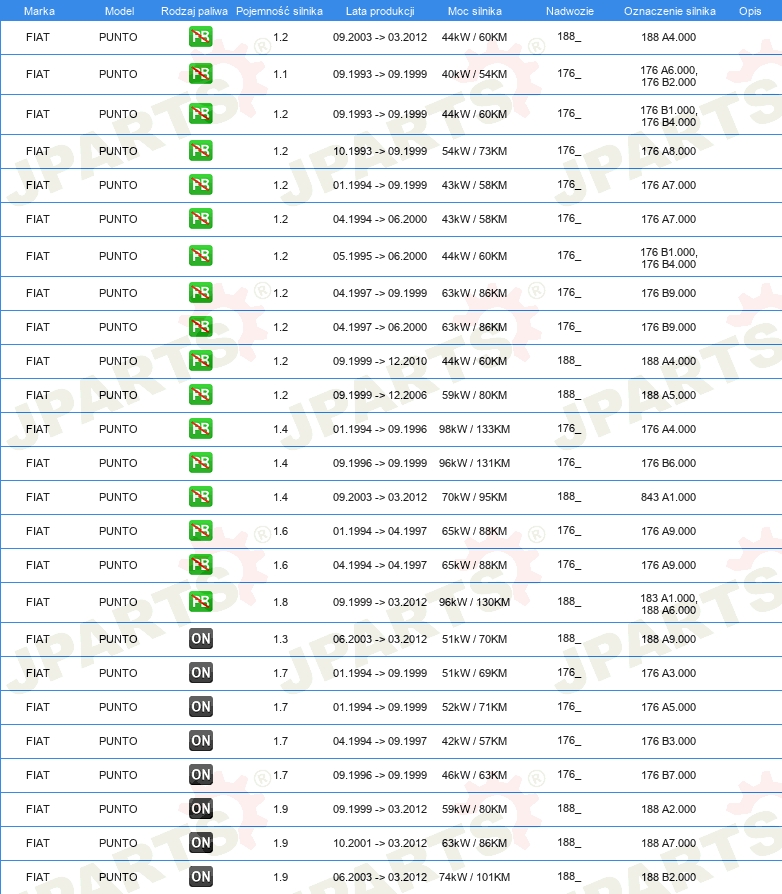Image resolution: width=782 pixels, height=894 pixels.
Task: Click the 52kW / 71KM power cell
Action: click(x=474, y=707)
